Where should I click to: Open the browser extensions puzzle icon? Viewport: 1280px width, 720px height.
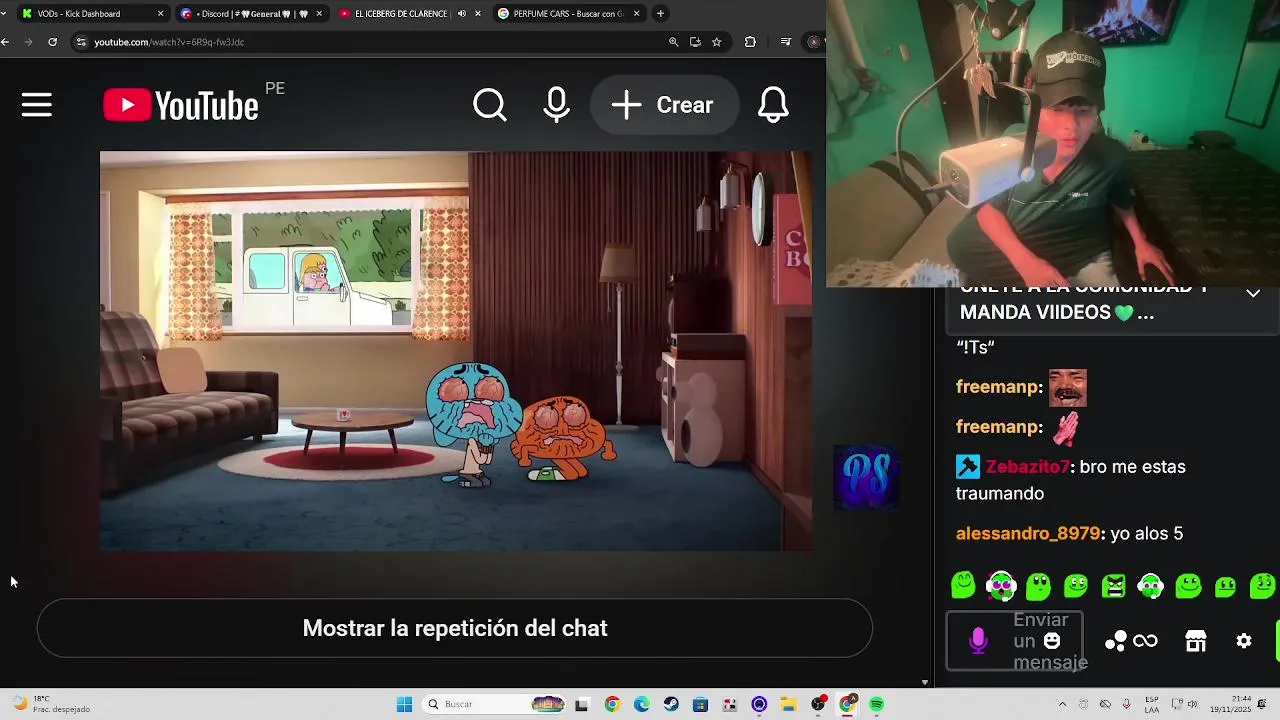(750, 42)
